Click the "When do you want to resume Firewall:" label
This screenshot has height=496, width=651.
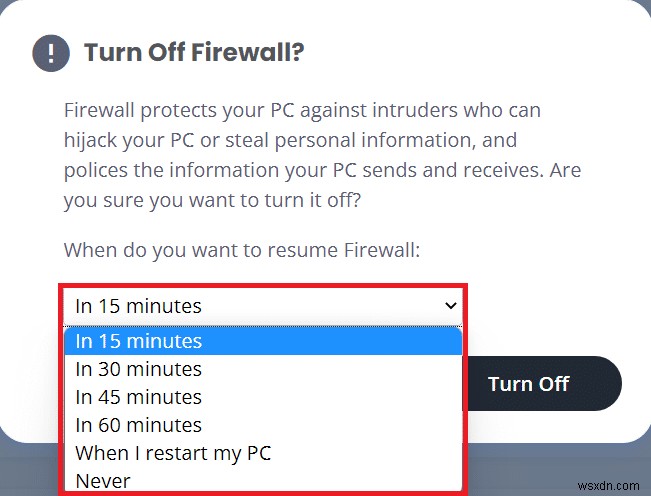coord(242,249)
